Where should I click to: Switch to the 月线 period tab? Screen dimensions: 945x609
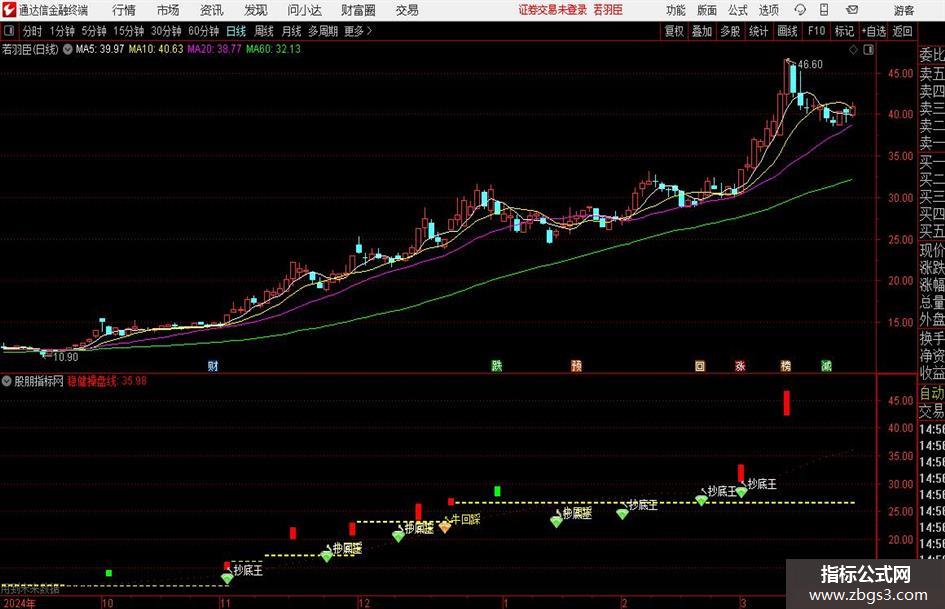coord(292,31)
